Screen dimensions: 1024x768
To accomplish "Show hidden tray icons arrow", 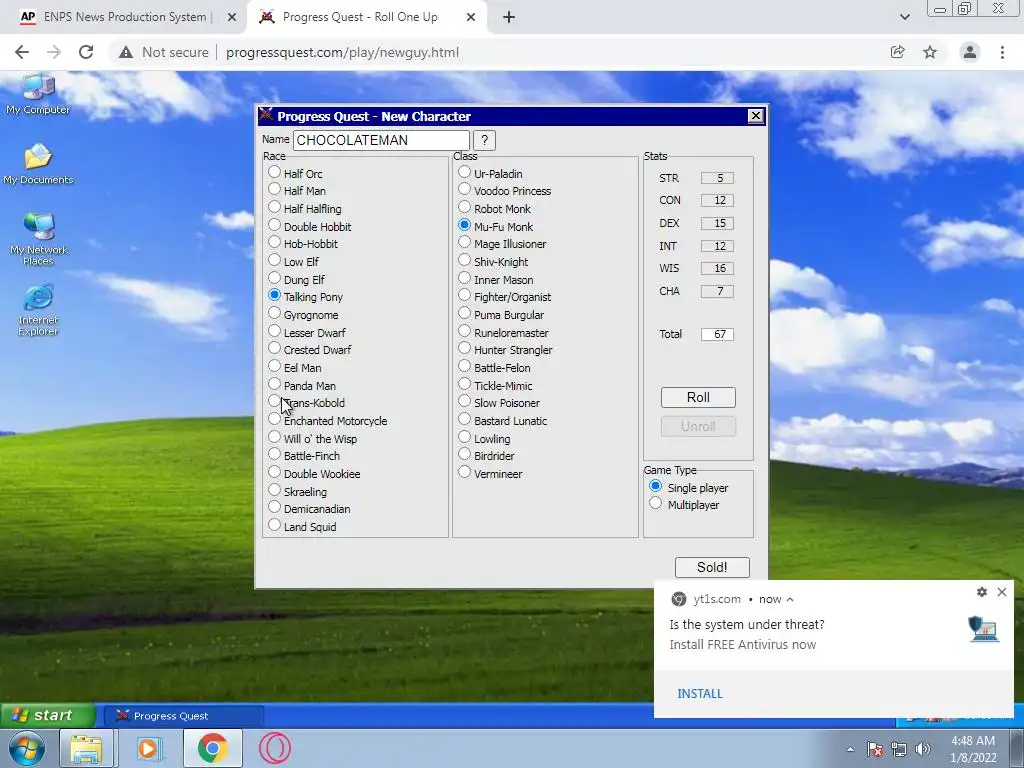I will [x=850, y=749].
